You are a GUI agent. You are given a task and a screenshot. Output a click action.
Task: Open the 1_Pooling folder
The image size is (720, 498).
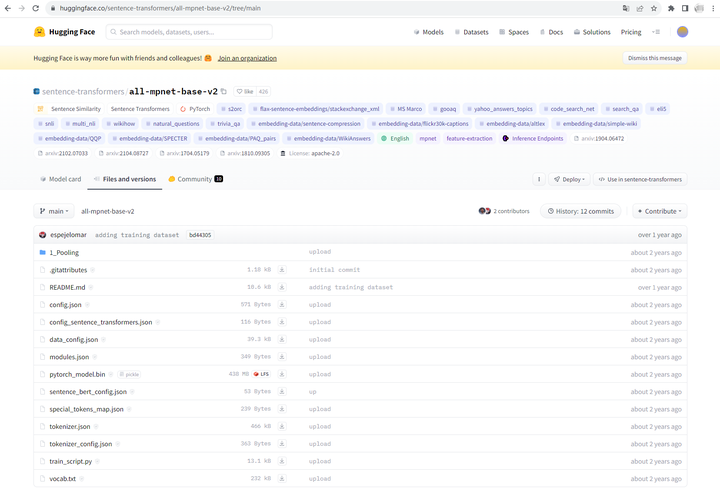click(x=64, y=252)
